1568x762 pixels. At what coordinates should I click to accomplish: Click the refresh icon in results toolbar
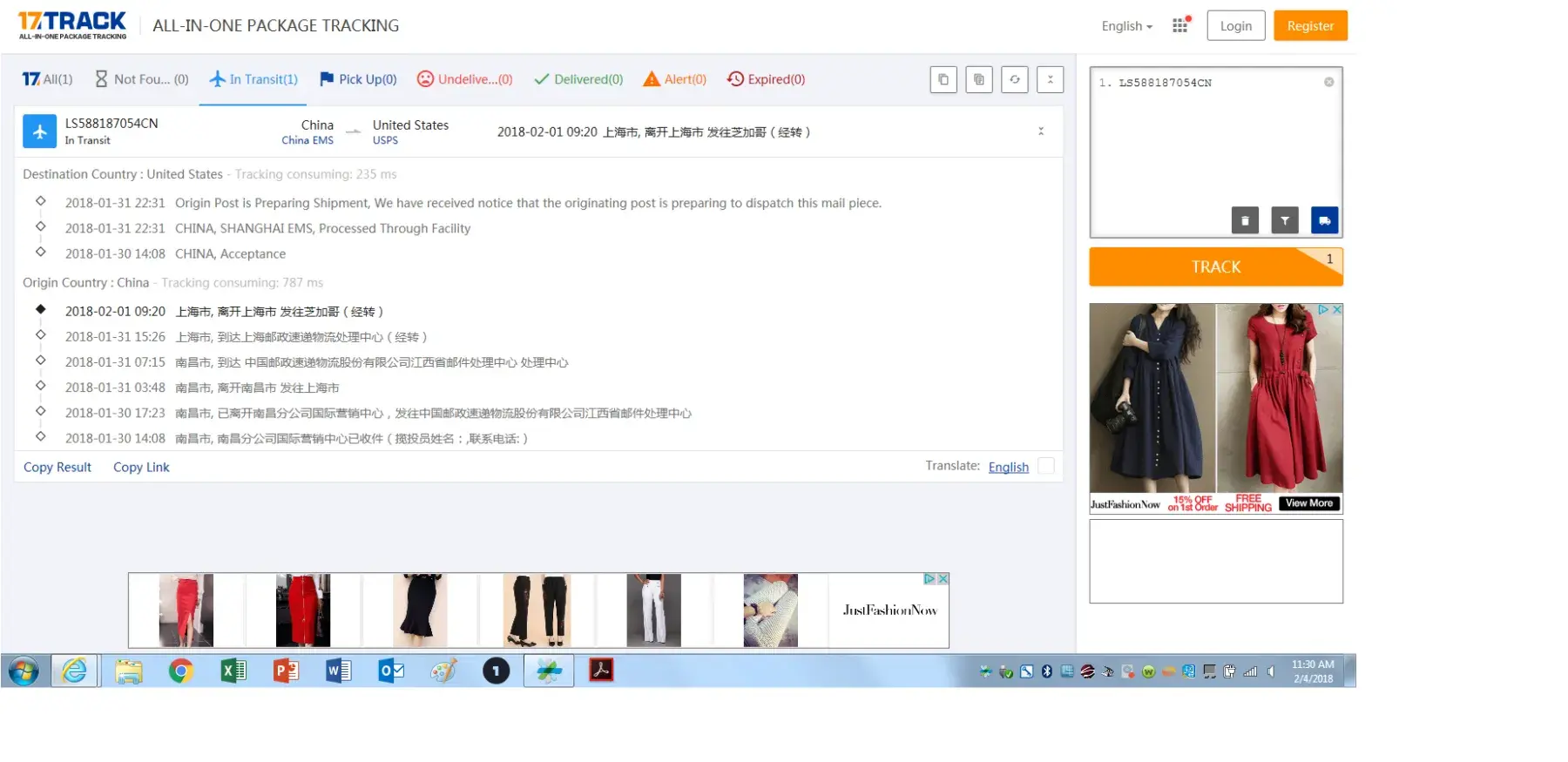click(x=1015, y=79)
